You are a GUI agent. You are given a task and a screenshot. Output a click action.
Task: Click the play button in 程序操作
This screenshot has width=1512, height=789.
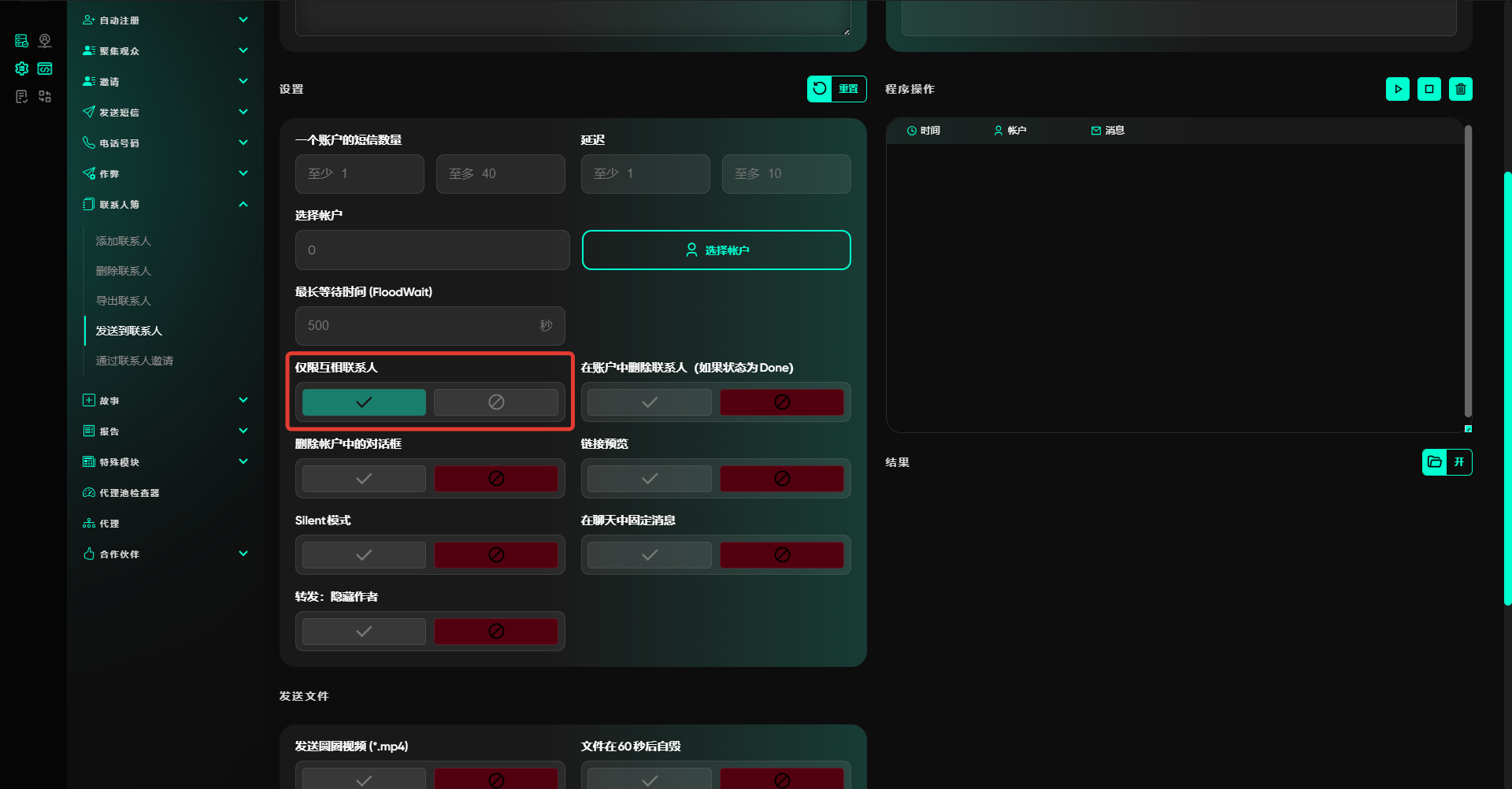point(1397,89)
